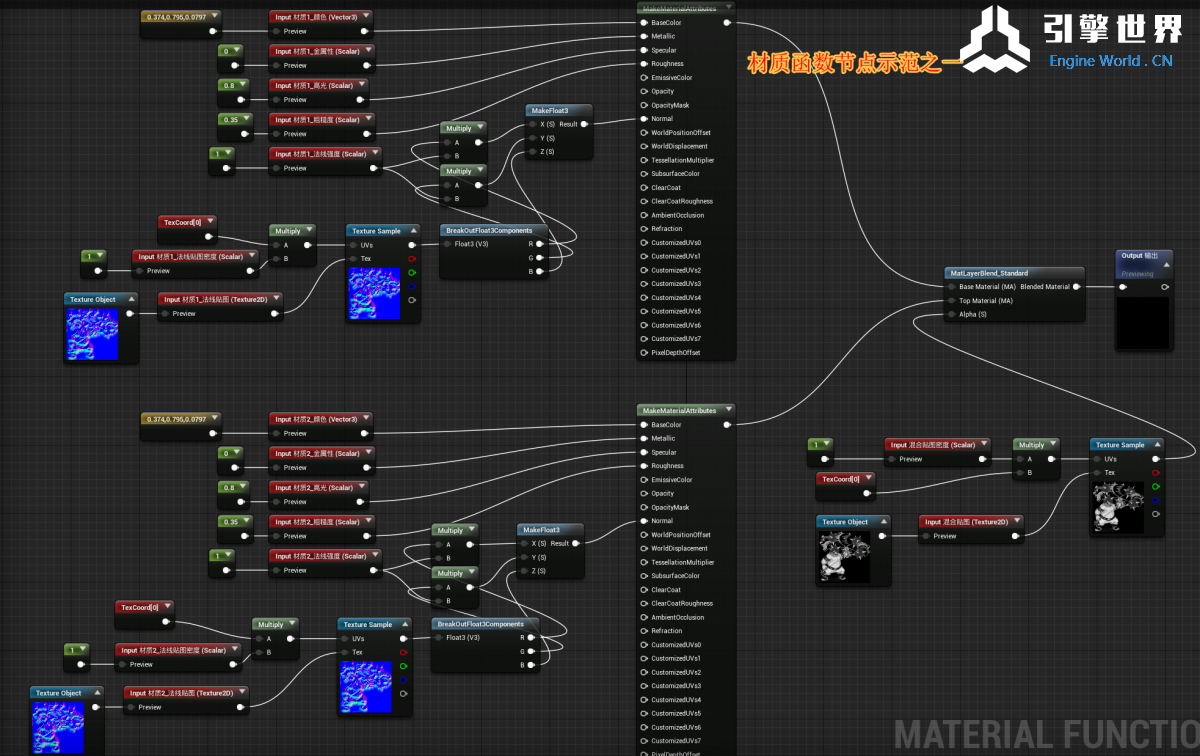The image size is (1200, 756).
Task: Expand the lower MakeMaterialAttributes node arrow
Action: click(729, 410)
